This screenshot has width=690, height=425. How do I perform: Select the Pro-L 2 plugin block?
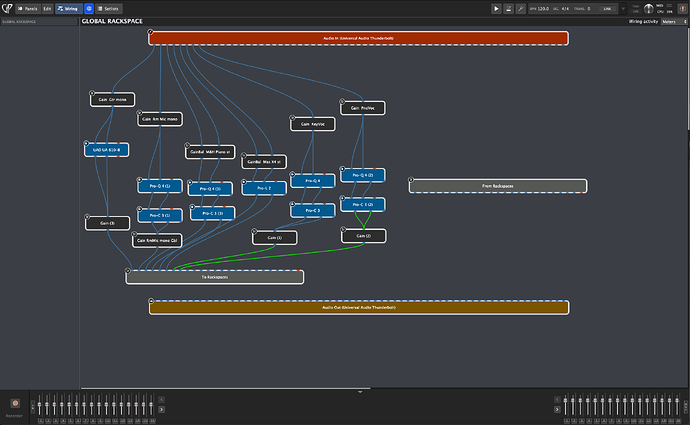[x=264, y=188]
